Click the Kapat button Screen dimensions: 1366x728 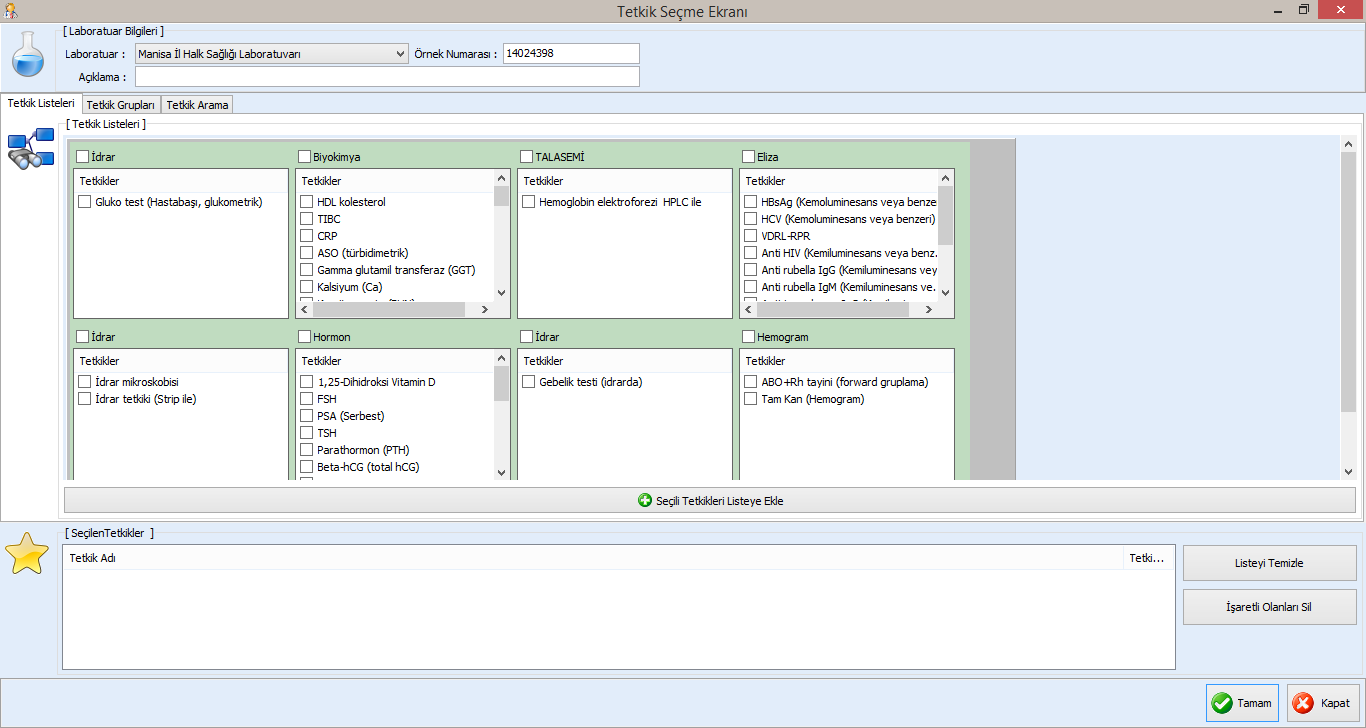1324,703
